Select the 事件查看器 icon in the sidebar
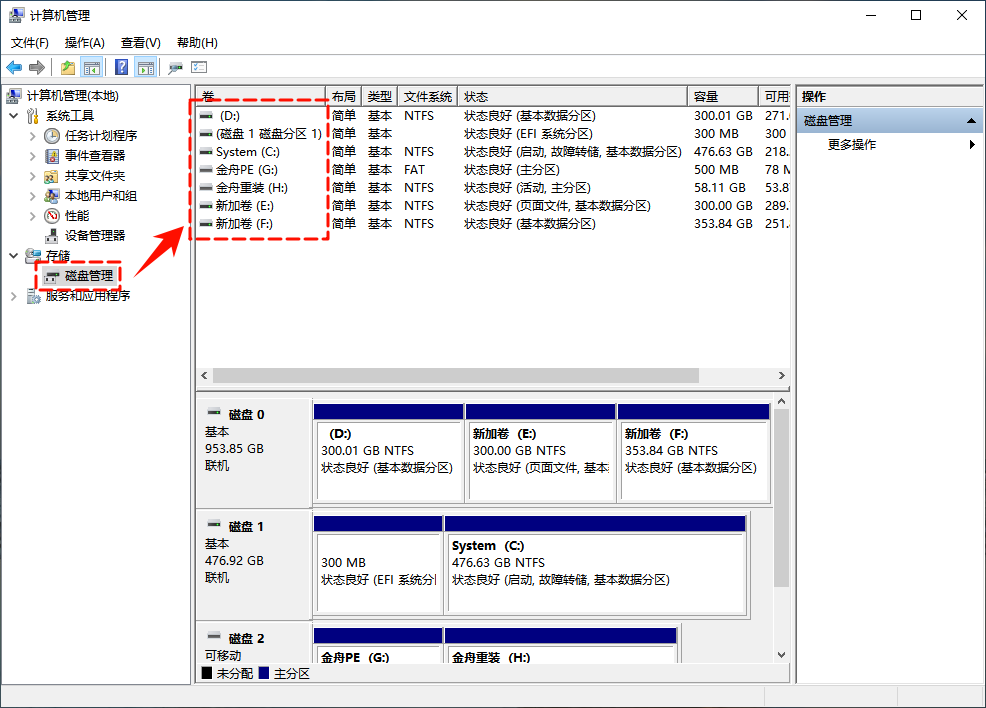986x708 pixels. pos(53,155)
